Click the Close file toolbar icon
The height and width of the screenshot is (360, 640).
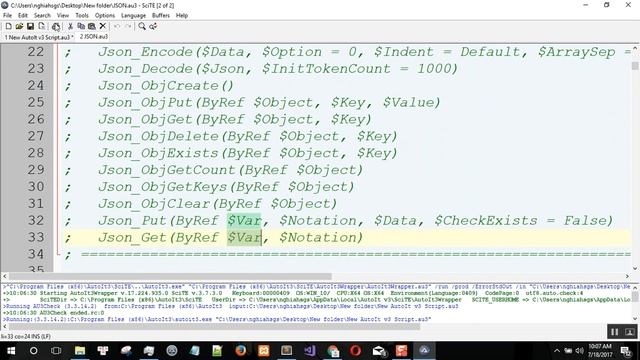(41, 27)
